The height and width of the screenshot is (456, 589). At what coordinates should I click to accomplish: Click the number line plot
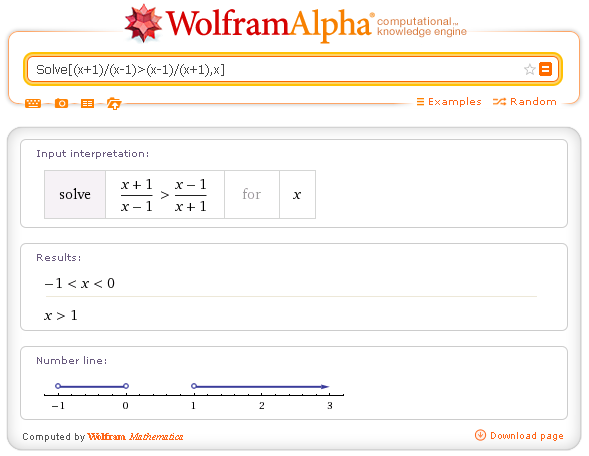194,396
